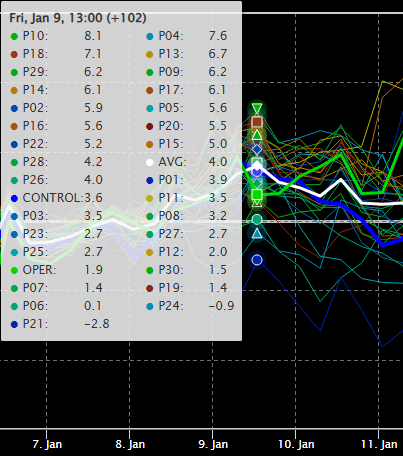Click the white AVG circle marker on chart
Image resolution: width=403 pixels, height=456 pixels.
[257, 164]
